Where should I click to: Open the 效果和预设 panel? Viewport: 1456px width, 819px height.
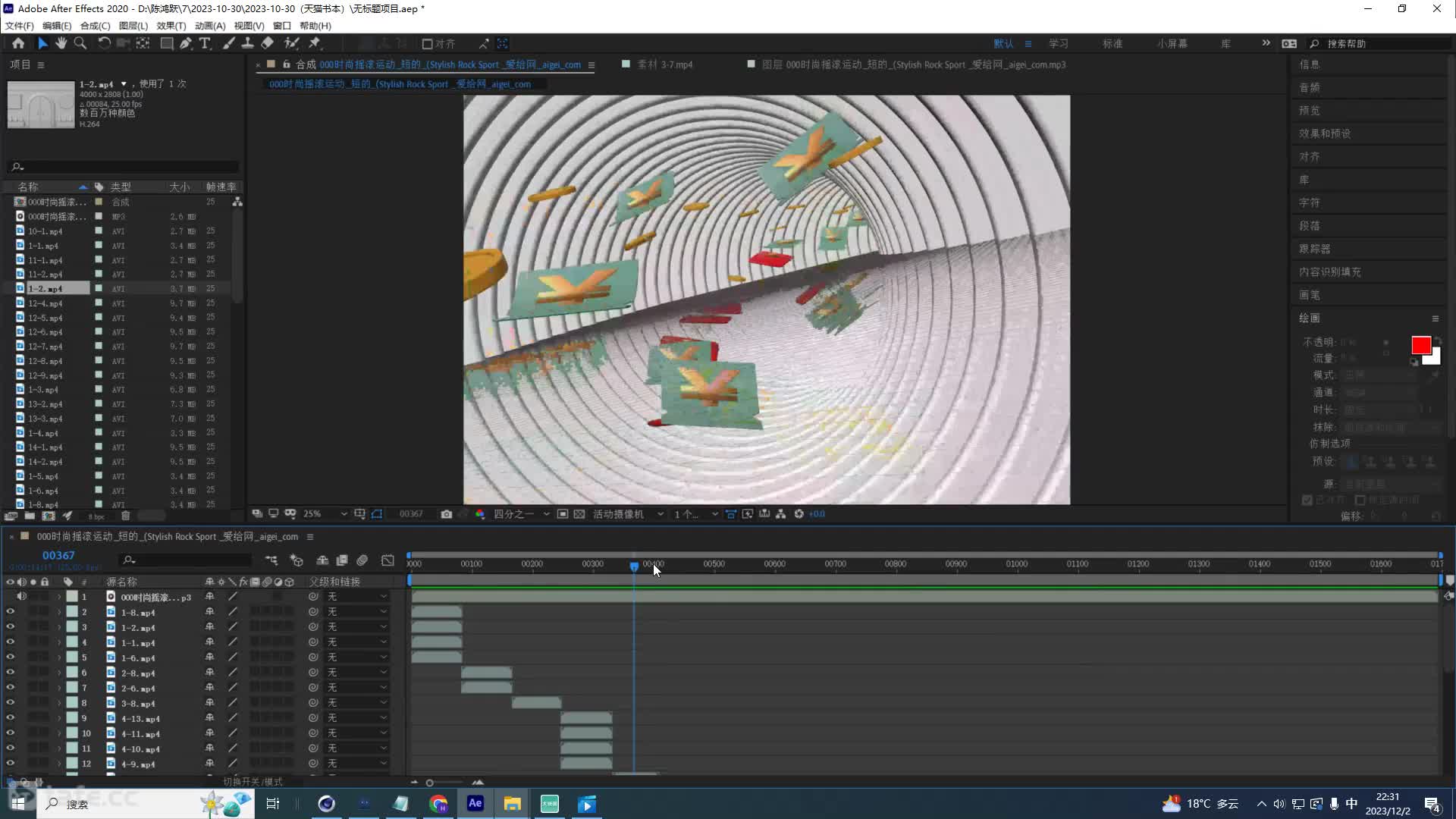pyautogui.click(x=1325, y=133)
